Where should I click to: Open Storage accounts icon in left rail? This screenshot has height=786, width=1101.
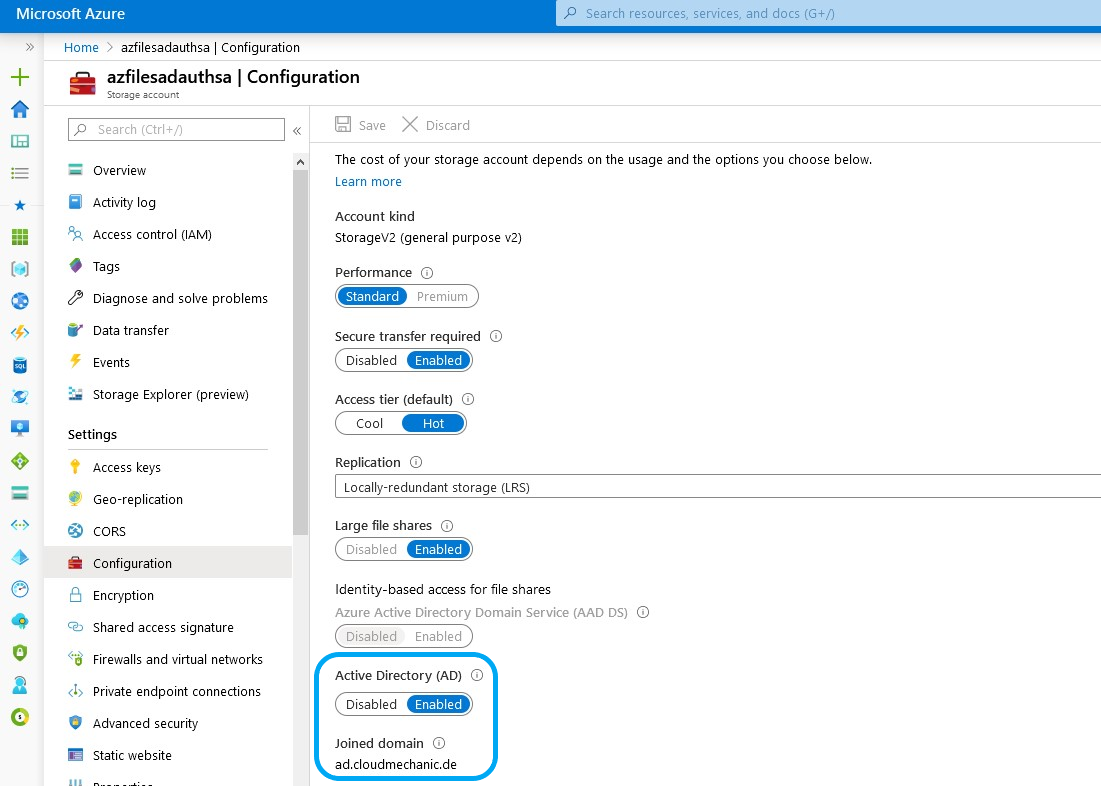click(x=20, y=493)
